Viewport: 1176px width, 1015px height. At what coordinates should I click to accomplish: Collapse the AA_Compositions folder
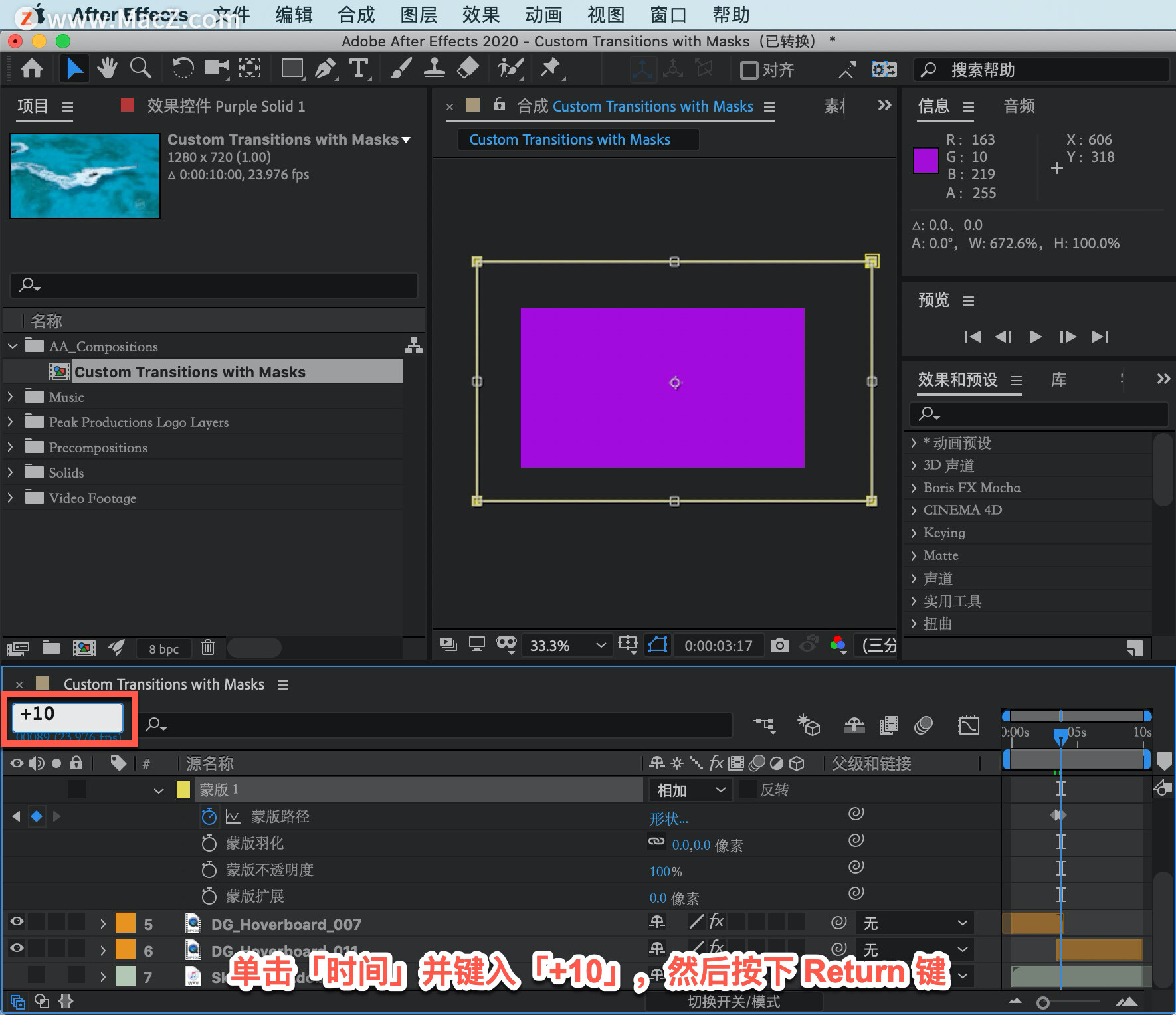coord(12,346)
